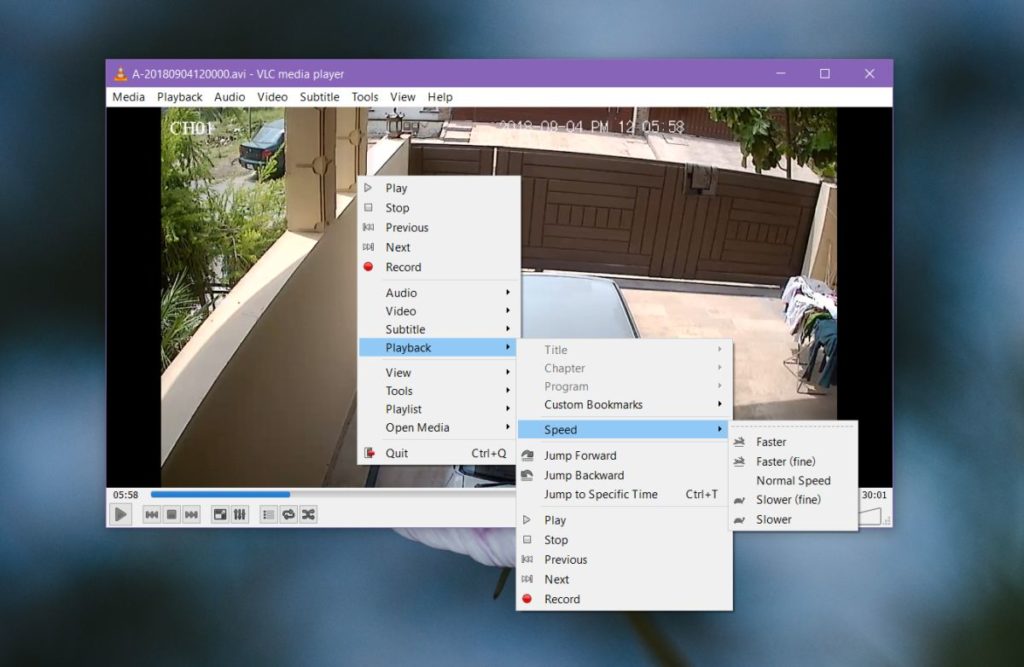Show the playlist via its toolbar icon
Viewport: 1024px width, 667px height.
(x=267, y=514)
